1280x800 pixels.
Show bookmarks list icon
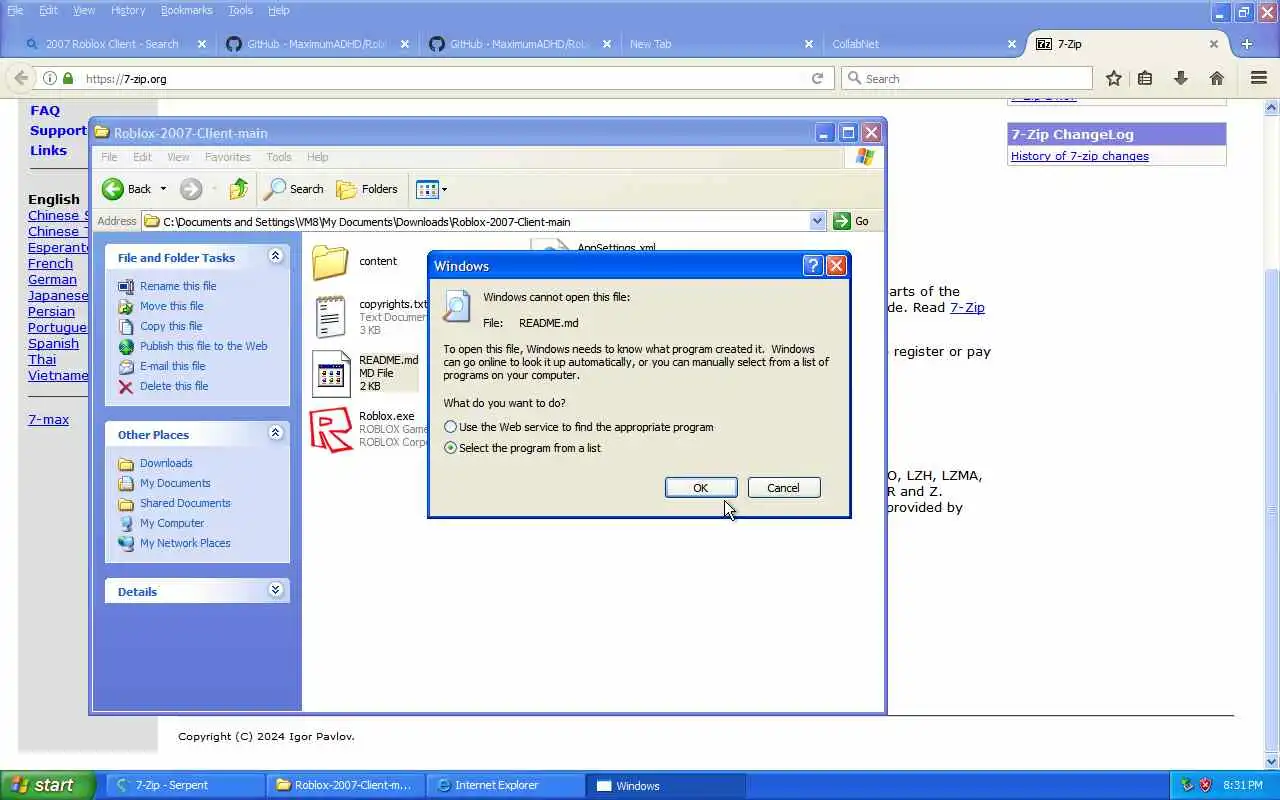click(x=1146, y=78)
